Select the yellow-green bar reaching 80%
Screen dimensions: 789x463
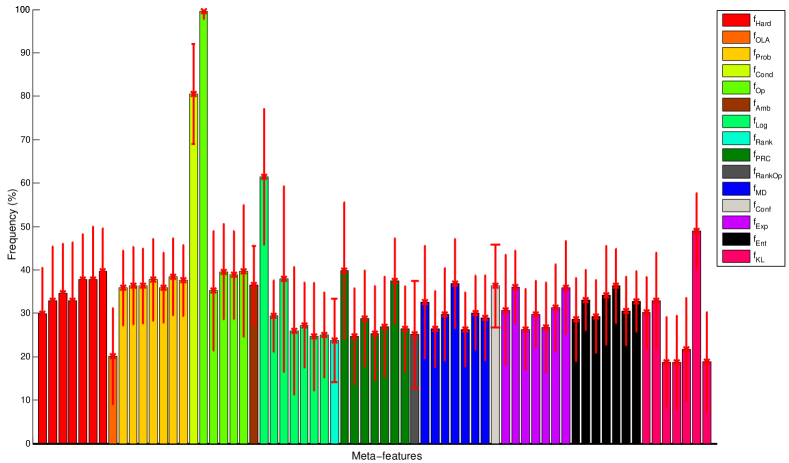(x=193, y=269)
